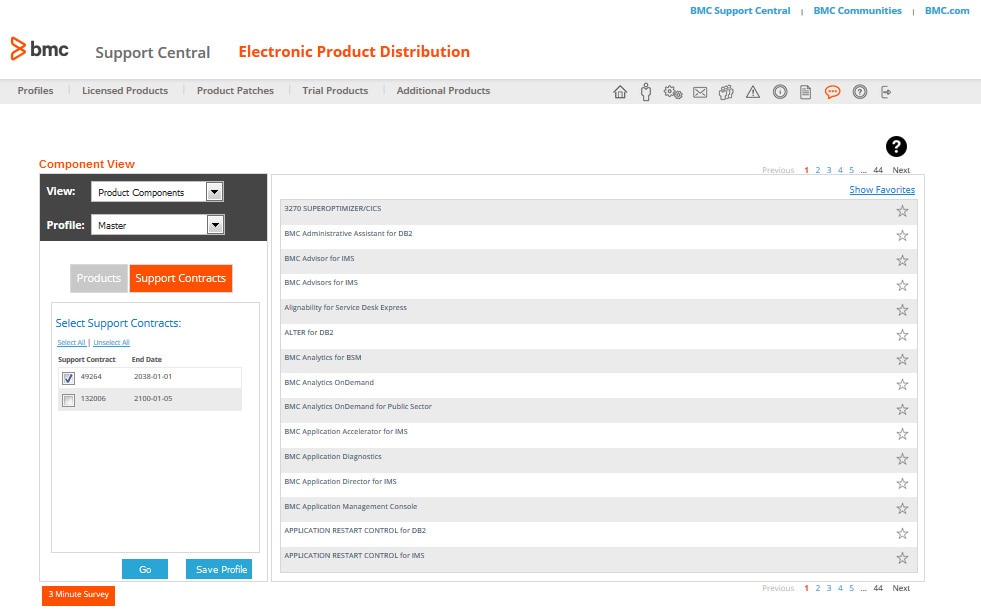Click the envelope mail icon
The image size is (981, 616).
tap(700, 92)
